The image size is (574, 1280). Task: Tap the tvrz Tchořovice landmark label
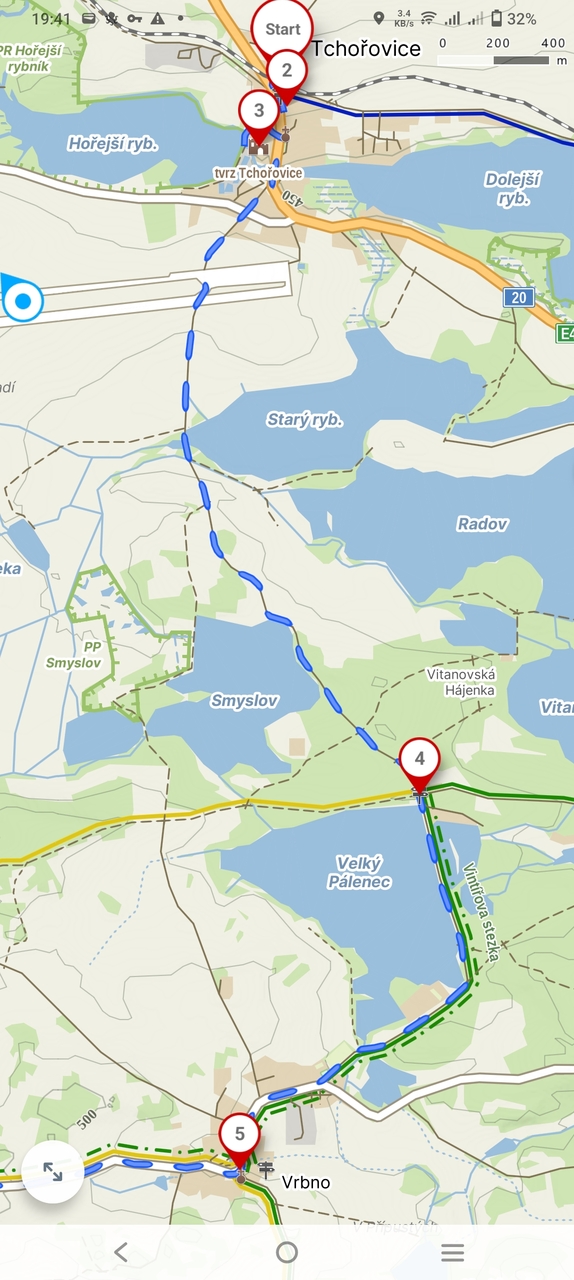pyautogui.click(x=258, y=173)
